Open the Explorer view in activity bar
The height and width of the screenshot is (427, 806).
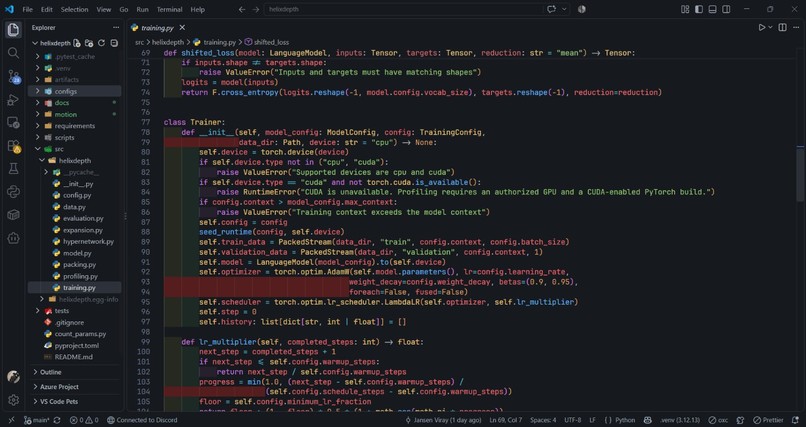pyautogui.click(x=13, y=29)
